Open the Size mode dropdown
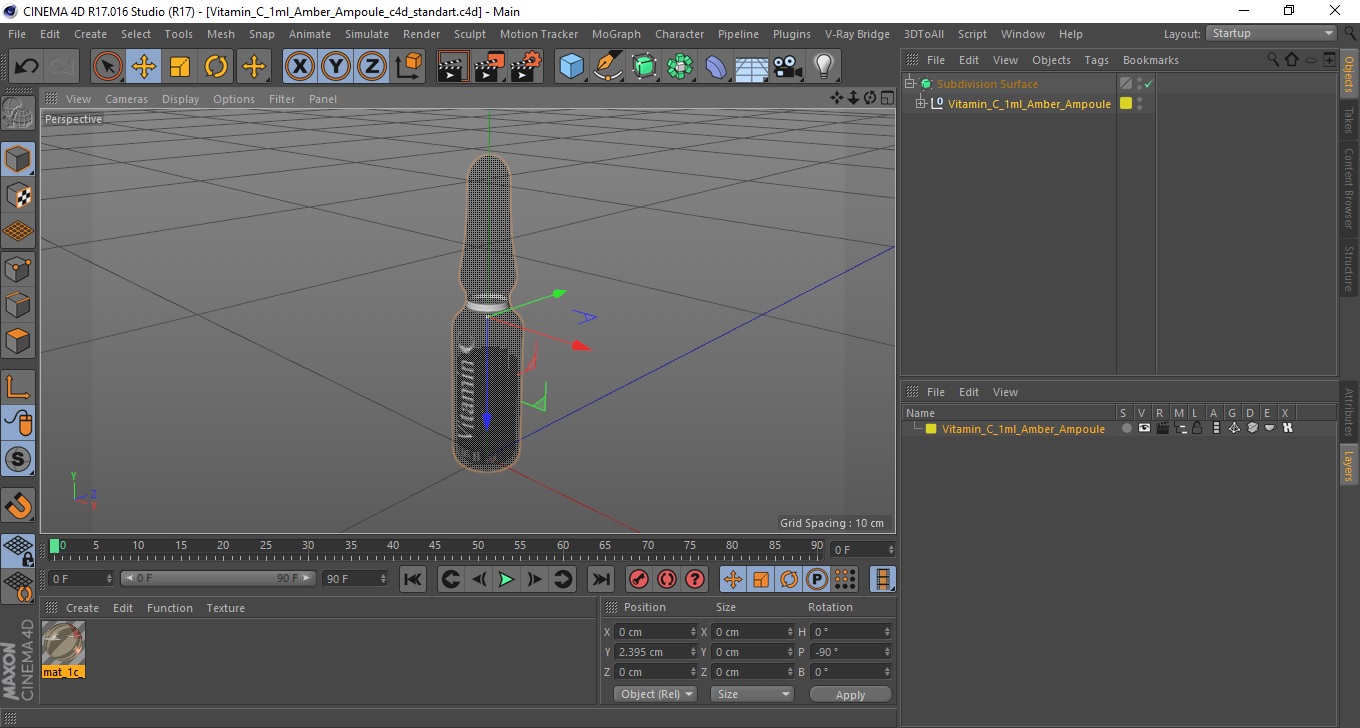The image size is (1360, 728). point(752,694)
